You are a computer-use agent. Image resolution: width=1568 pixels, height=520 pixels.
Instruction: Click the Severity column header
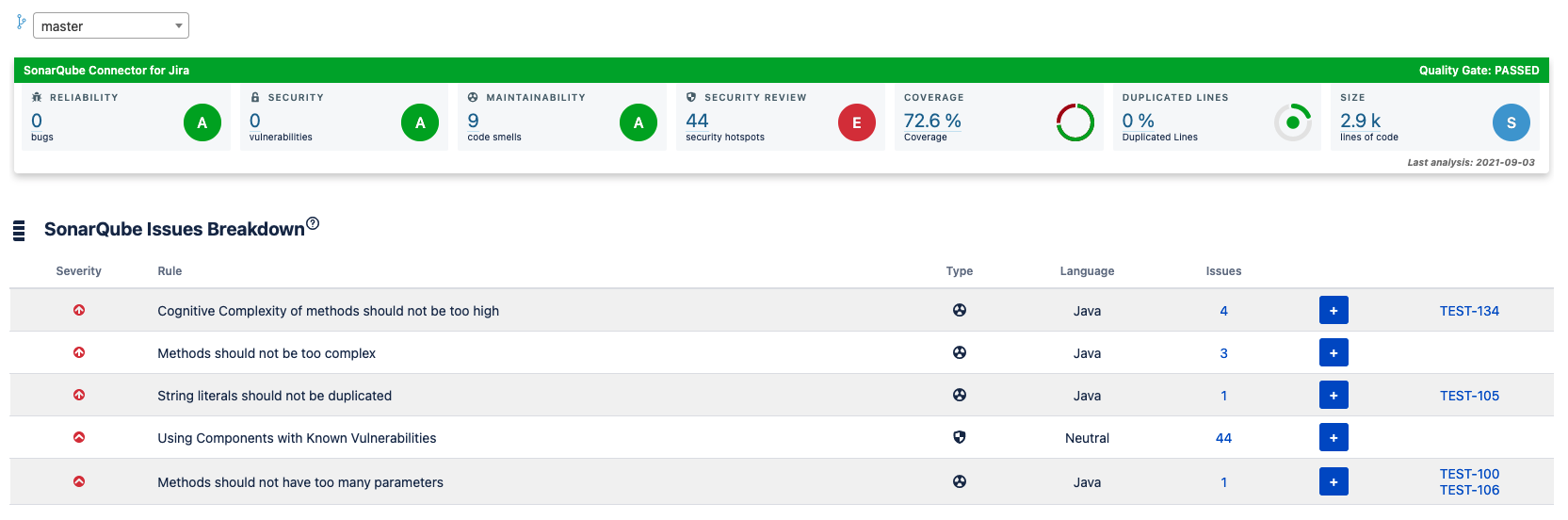coord(78,270)
